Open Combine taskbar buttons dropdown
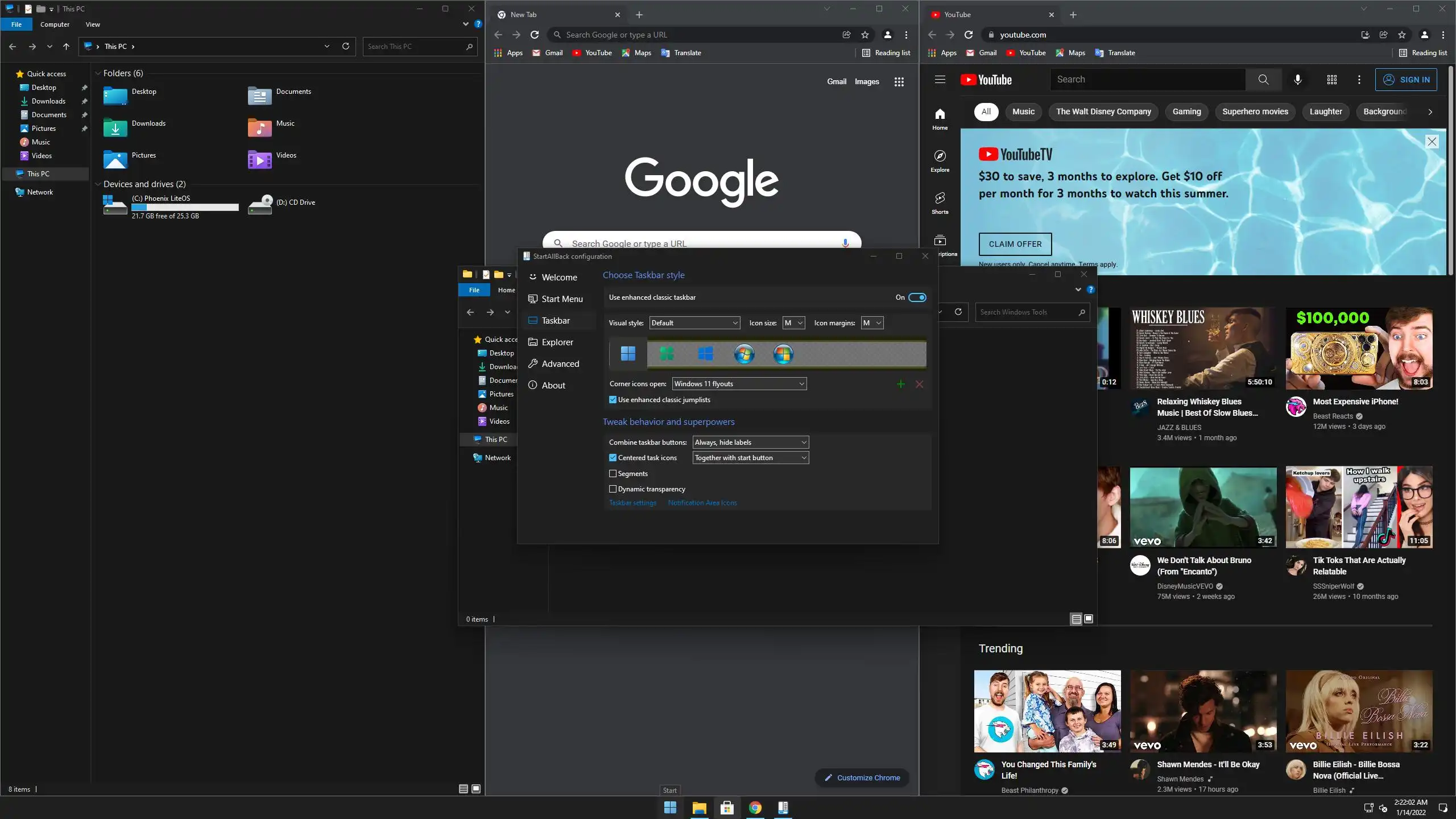Image resolution: width=1456 pixels, height=819 pixels. (x=750, y=442)
